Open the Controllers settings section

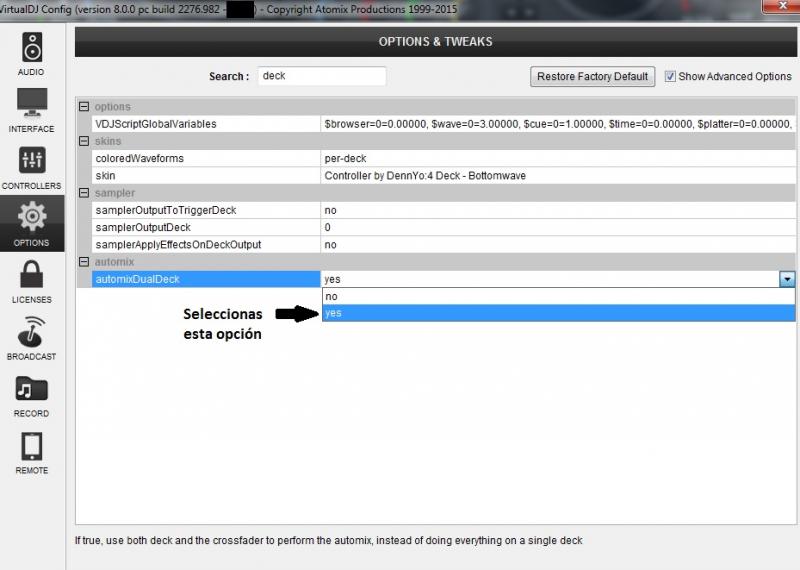[32, 166]
